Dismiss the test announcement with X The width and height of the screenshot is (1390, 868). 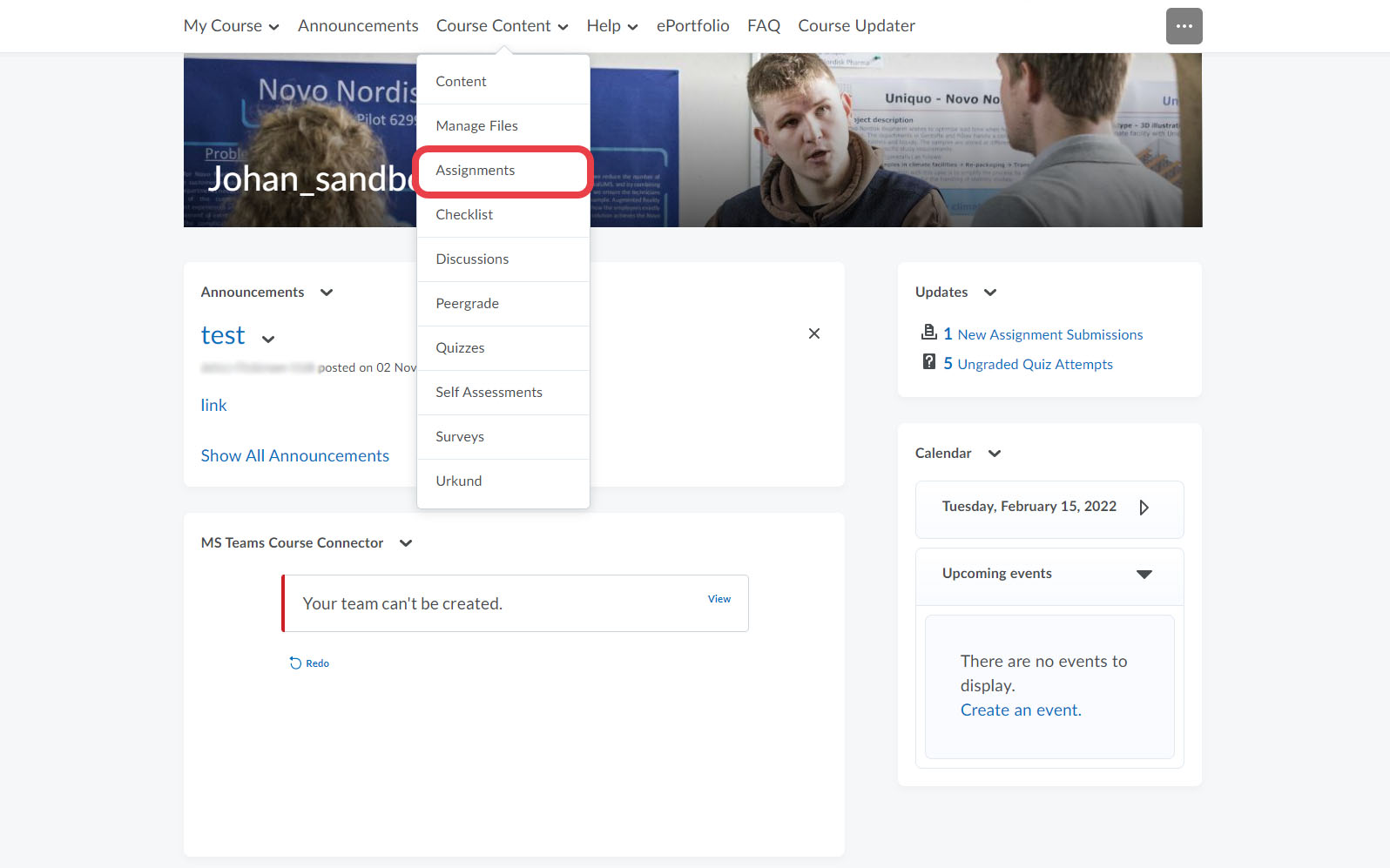813,333
